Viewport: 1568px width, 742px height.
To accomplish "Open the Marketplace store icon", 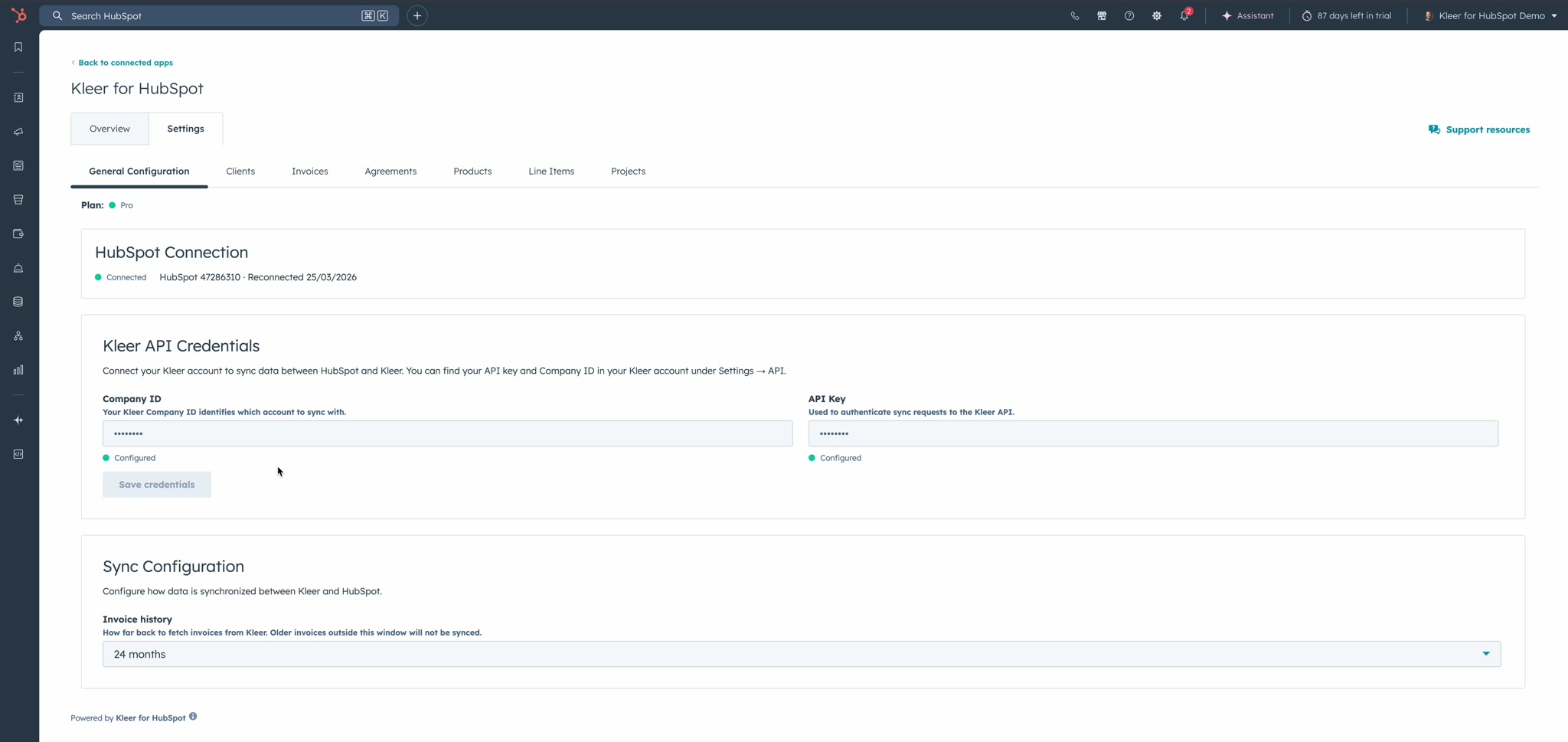I will (1102, 15).
